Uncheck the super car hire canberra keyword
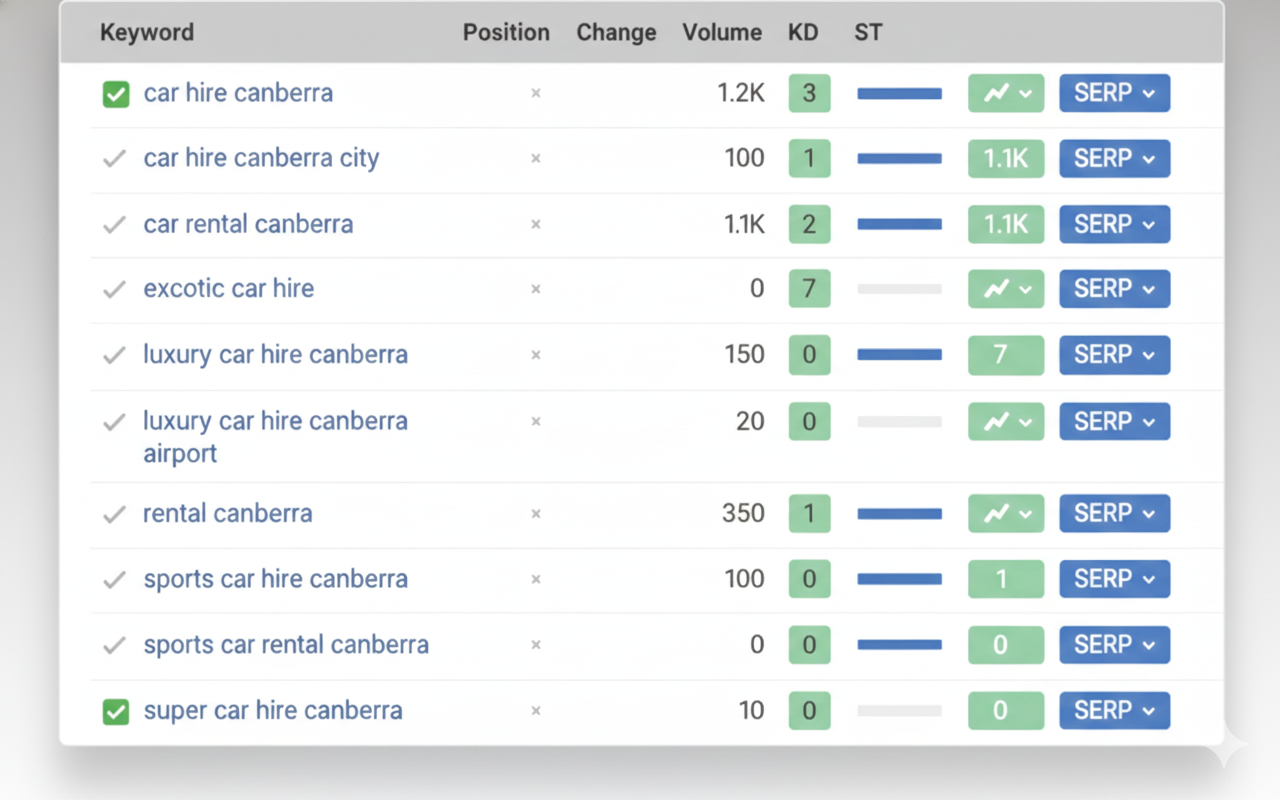Viewport: 1280px width, 800px height. pos(115,710)
